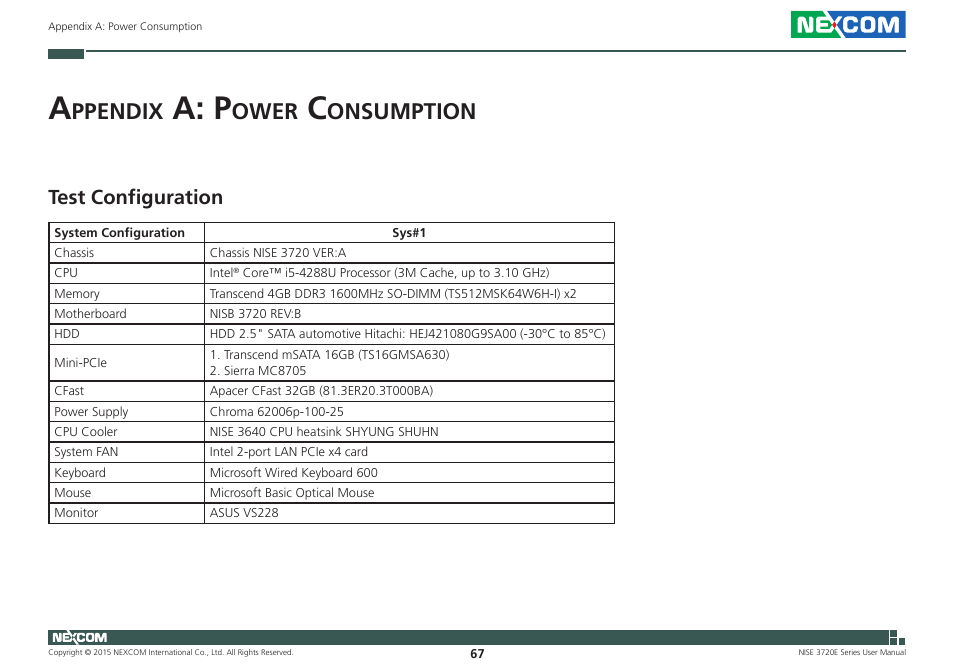Click the 'Chassis' row label

pyautogui.click(x=74, y=252)
